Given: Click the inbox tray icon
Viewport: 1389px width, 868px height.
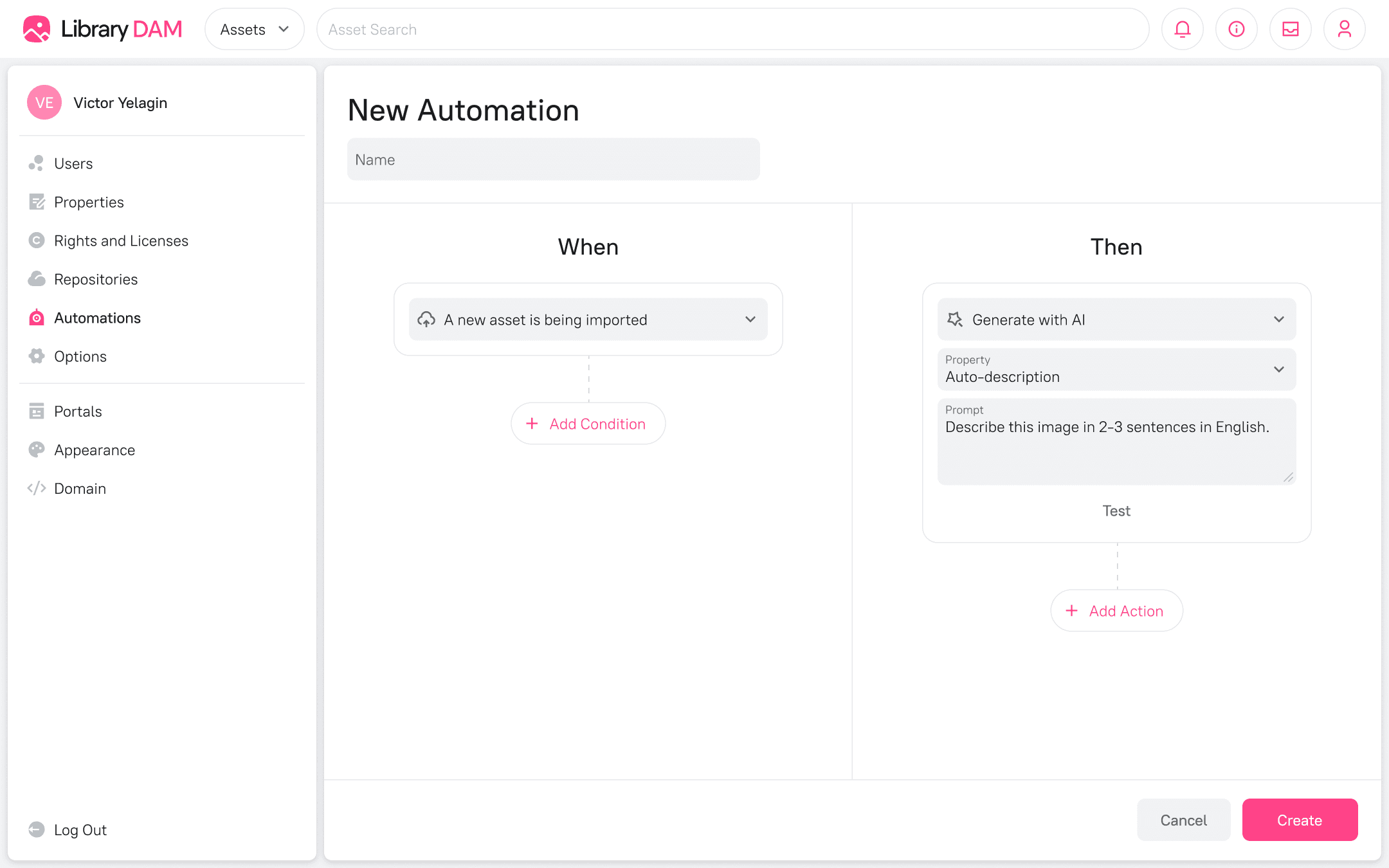Looking at the screenshot, I should point(1290,30).
